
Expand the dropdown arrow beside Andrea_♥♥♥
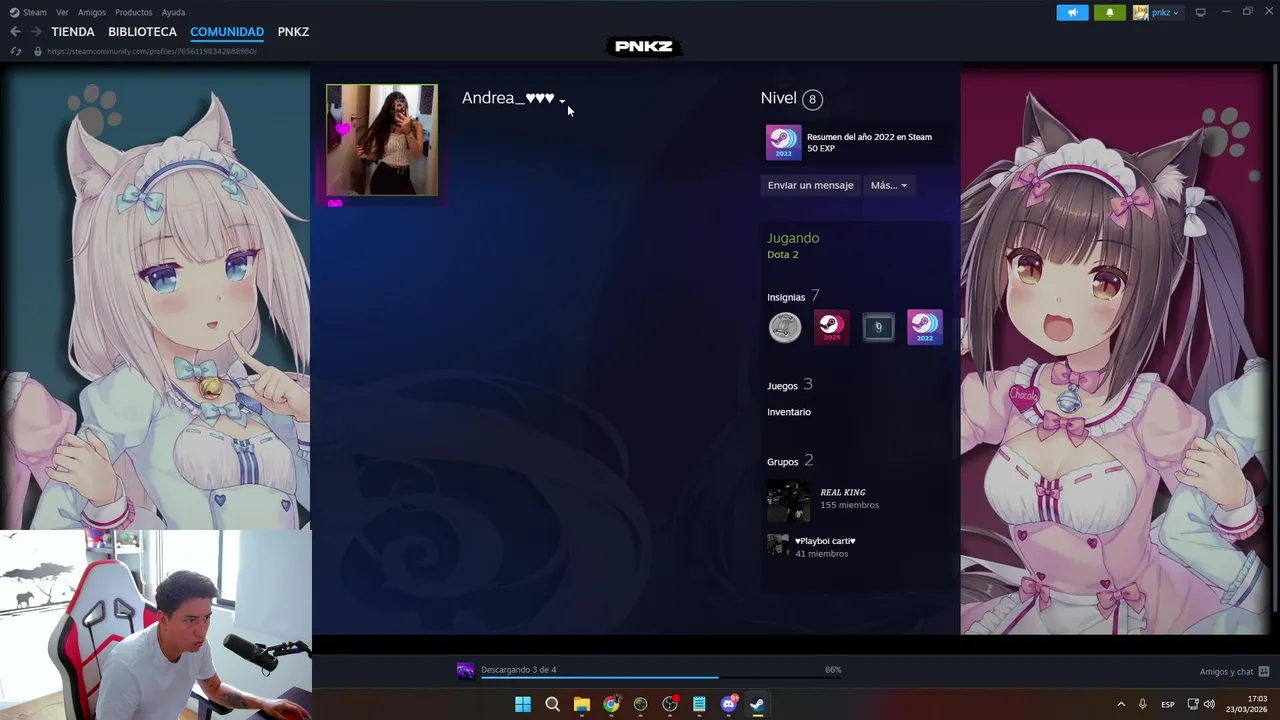click(x=562, y=100)
